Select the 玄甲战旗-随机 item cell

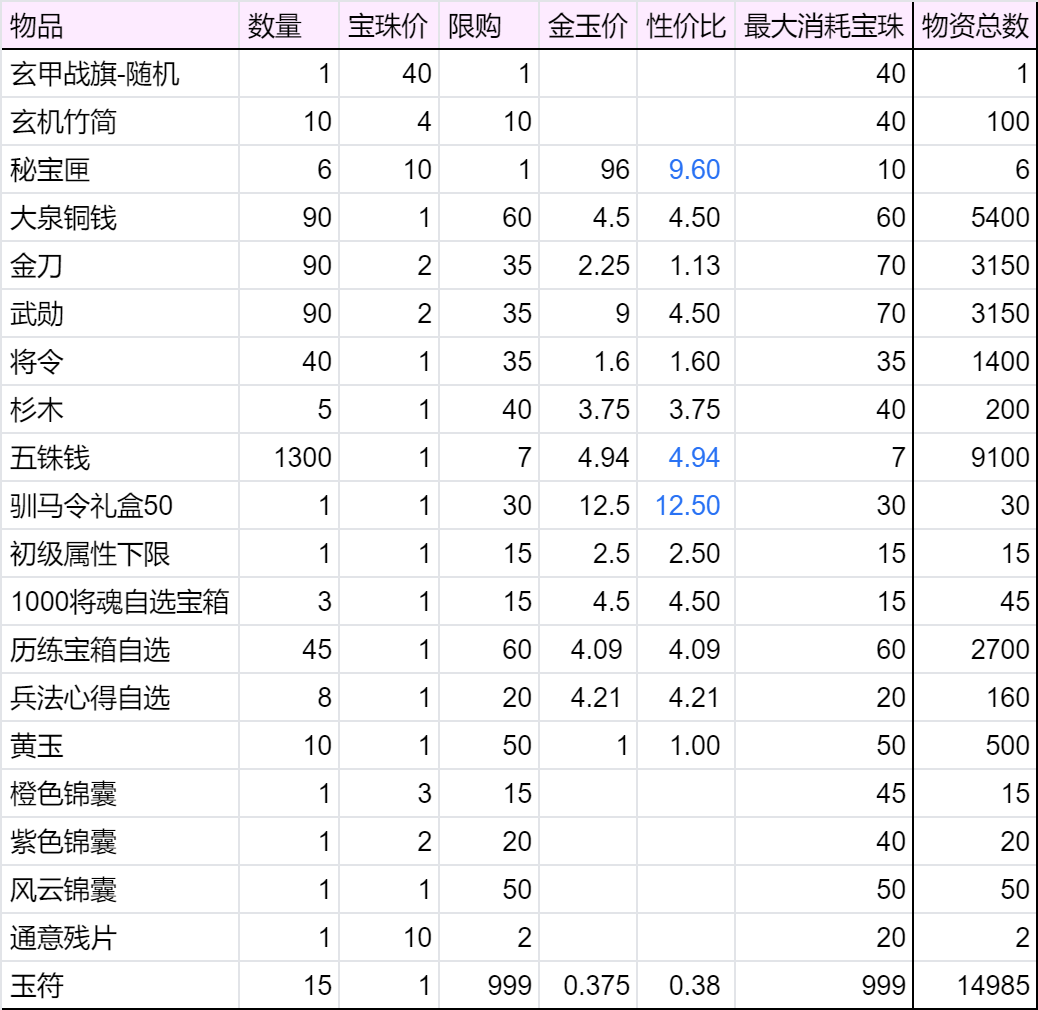(x=120, y=73)
